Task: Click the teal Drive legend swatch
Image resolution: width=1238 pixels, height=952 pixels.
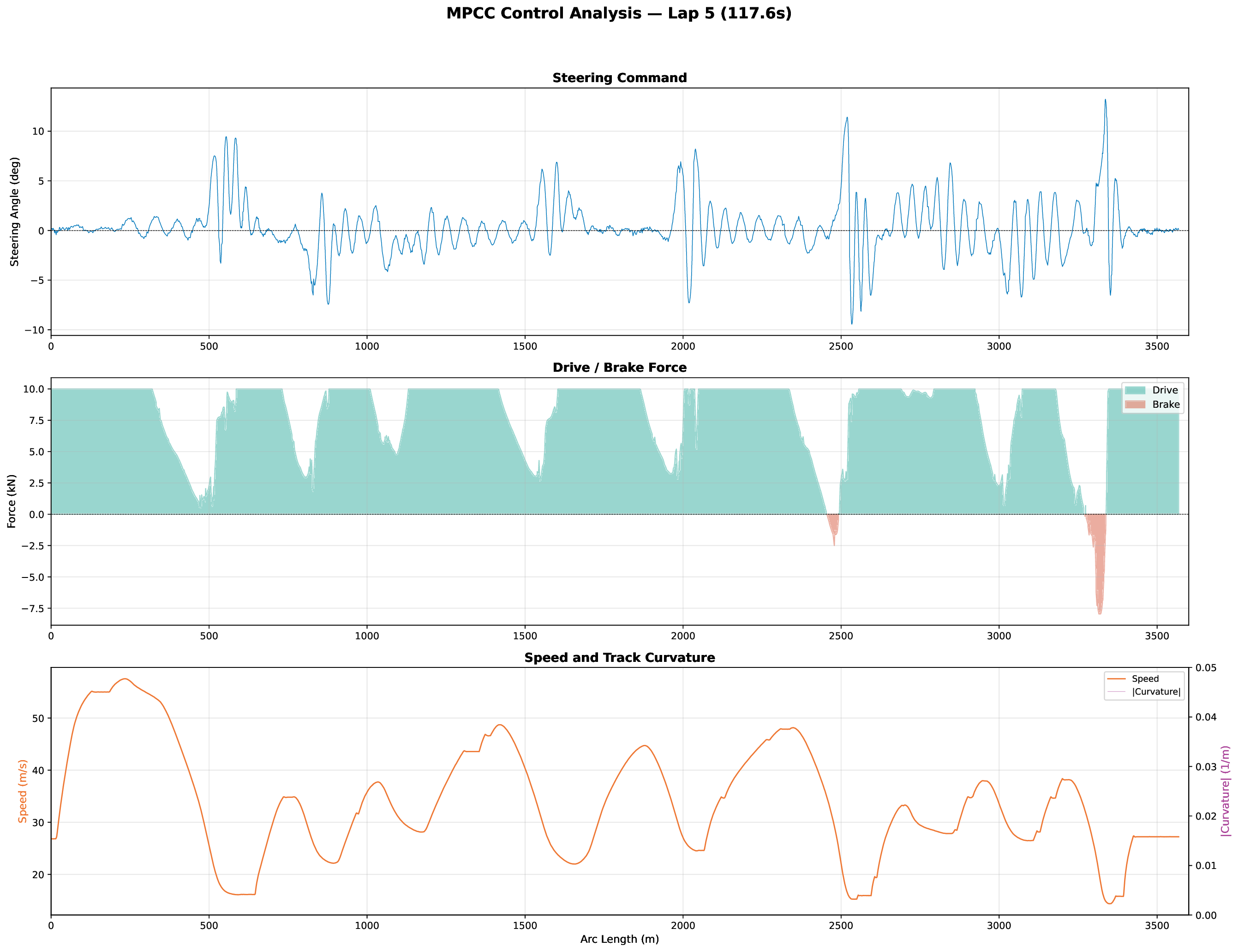Action: point(1136,390)
